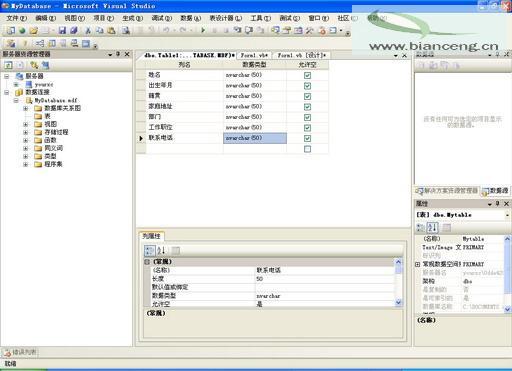This screenshot has height=371, width=512.
Task: Toggle allow-null checkbox for 籍贯 row
Action: (307, 96)
